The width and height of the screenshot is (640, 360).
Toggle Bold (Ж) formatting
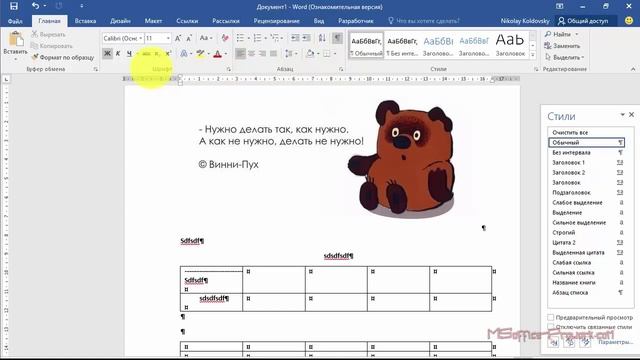(107, 53)
